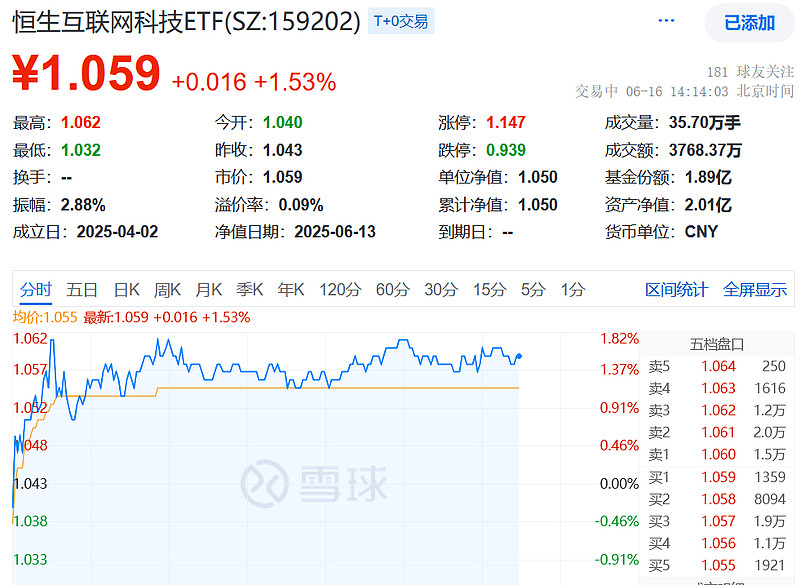Click the blue latest-price dot on chart

point(518,356)
